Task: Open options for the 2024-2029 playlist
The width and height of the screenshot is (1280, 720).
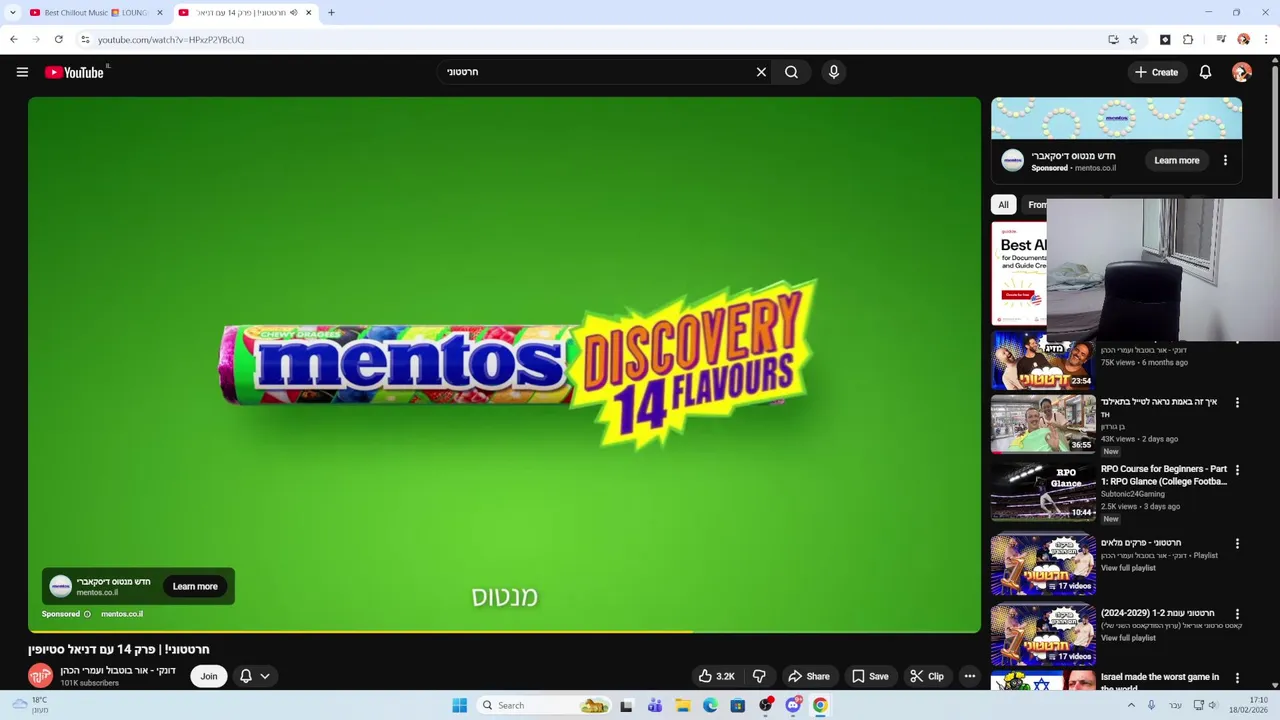Action: (x=1237, y=614)
